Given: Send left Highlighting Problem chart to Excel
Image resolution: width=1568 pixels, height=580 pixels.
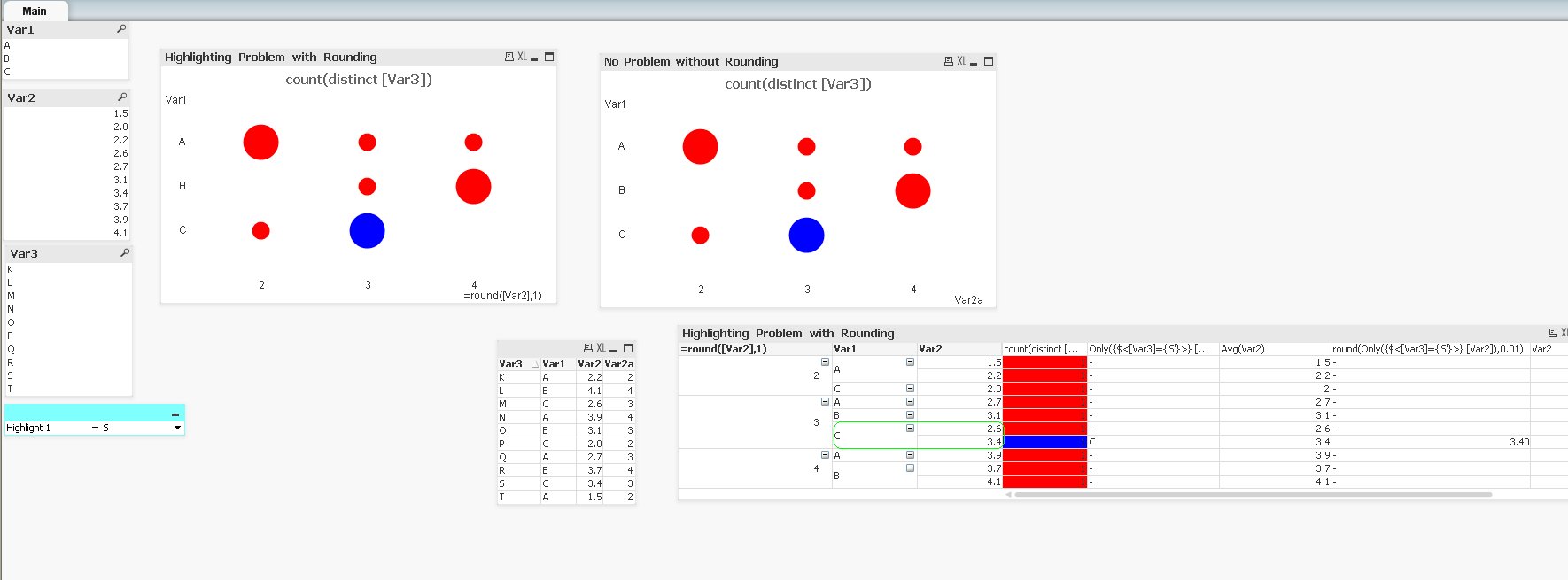Looking at the screenshot, I should tap(522, 57).
